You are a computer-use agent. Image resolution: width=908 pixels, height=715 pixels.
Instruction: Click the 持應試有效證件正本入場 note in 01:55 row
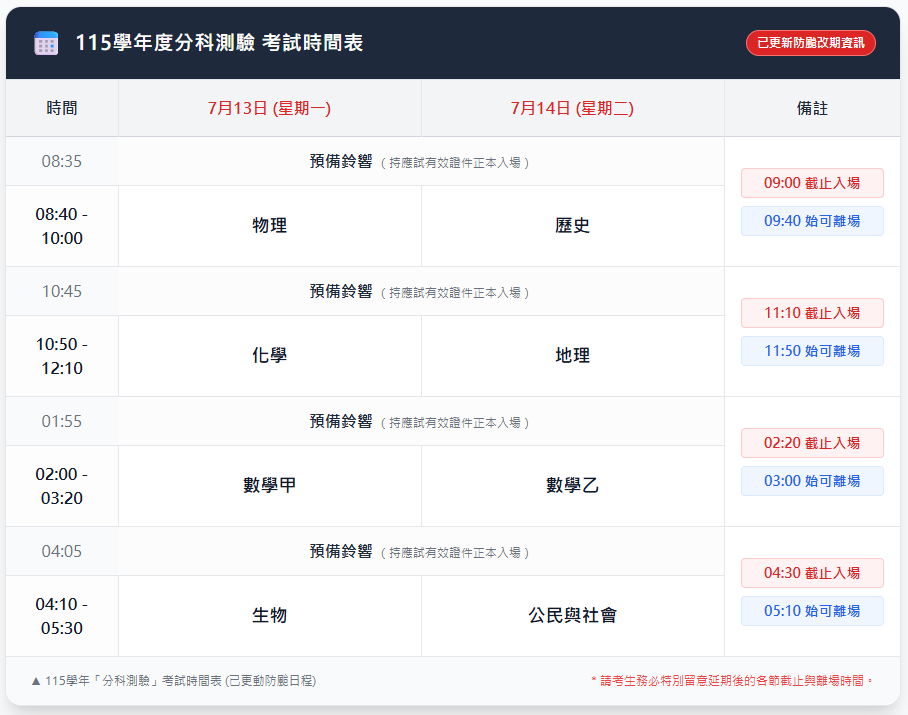point(455,423)
